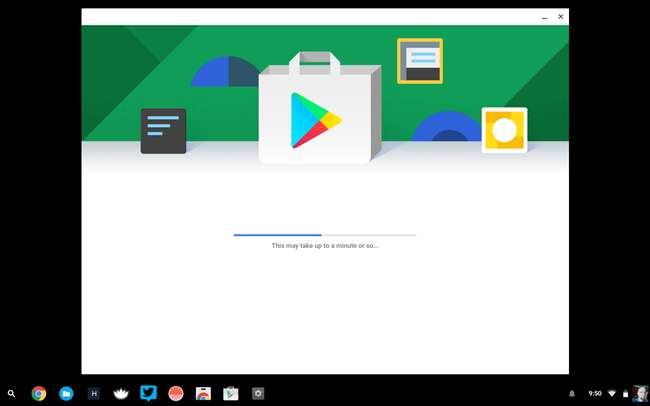Click the Play Store shelf icon

tap(230, 394)
